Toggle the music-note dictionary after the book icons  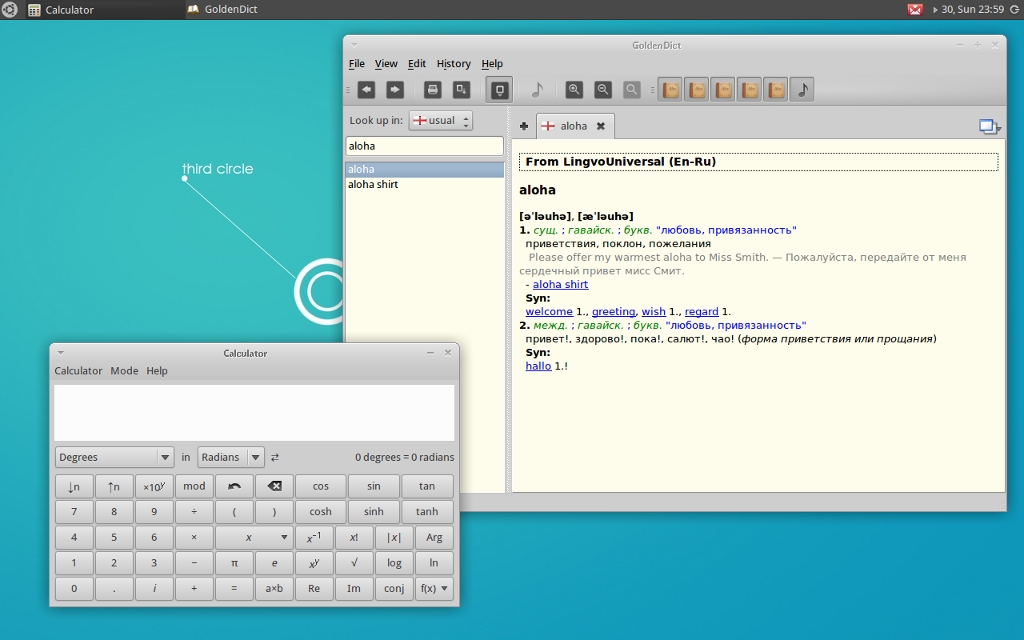pos(803,89)
